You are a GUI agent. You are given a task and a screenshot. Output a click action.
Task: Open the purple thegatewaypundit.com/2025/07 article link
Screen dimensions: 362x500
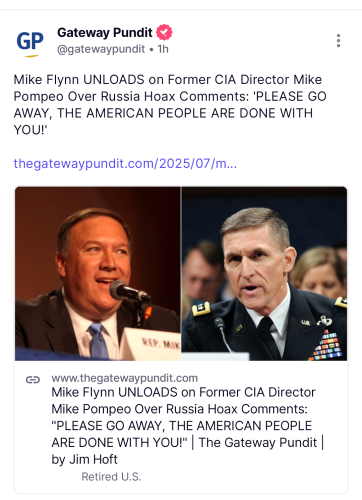pos(125,164)
